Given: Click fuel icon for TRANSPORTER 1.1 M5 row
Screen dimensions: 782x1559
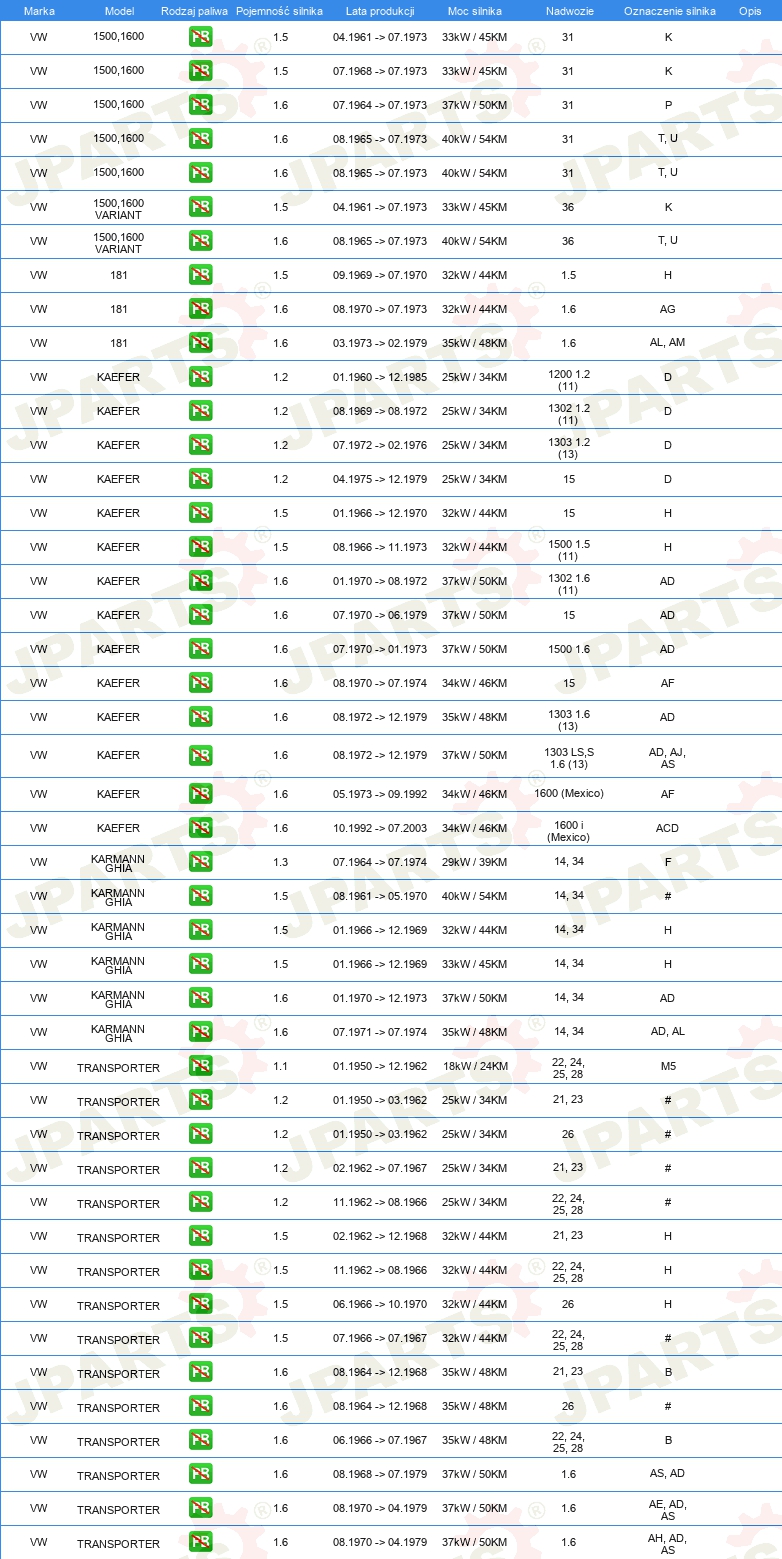Looking at the screenshot, I should pyautogui.click(x=200, y=1066).
